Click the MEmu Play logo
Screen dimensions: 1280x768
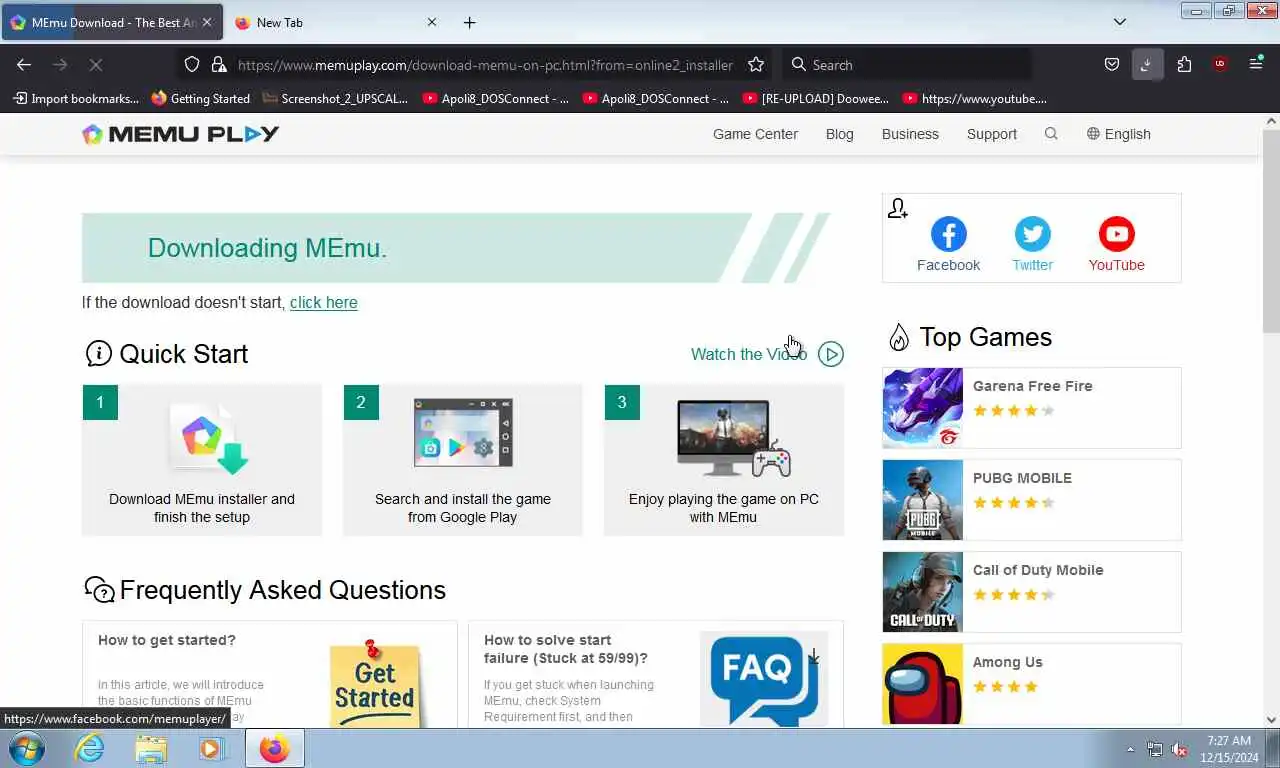[181, 134]
